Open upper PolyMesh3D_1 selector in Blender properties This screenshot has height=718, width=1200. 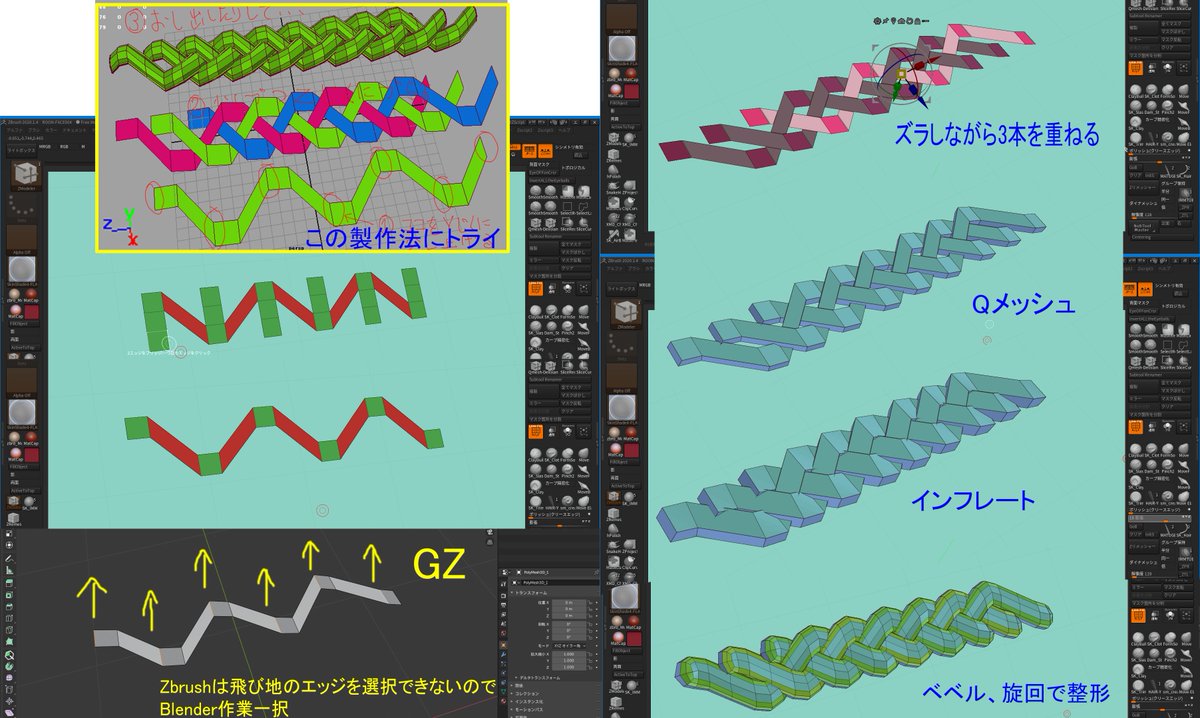[x=535, y=572]
